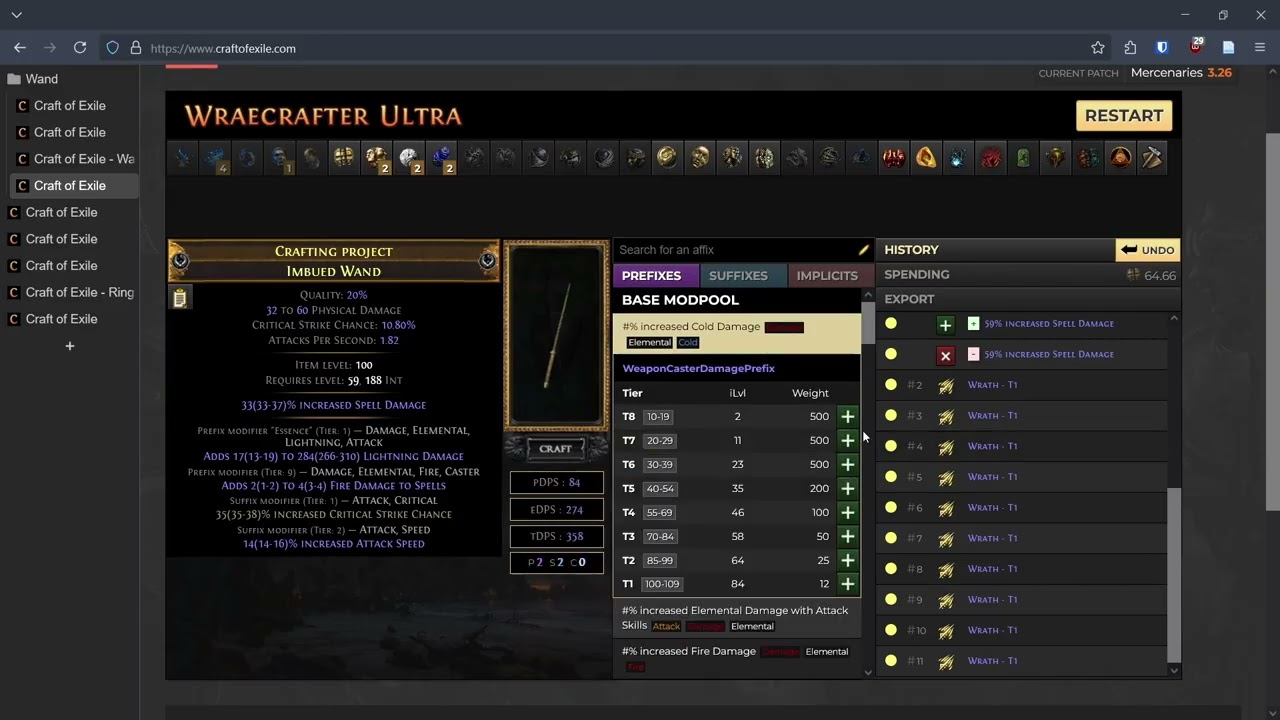Screen dimensions: 1280x720
Task: Add tier T7 20-29 with plus button
Action: 847,440
